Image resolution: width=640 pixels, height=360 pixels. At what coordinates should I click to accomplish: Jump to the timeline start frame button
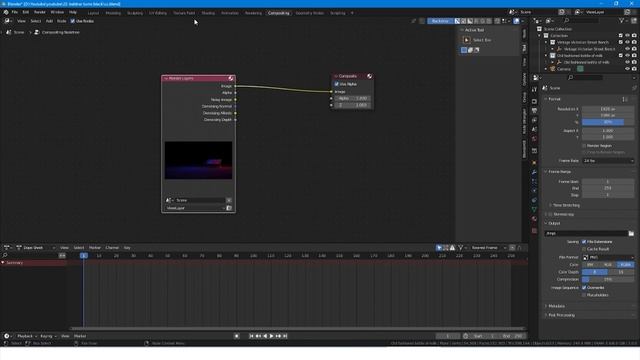[251, 336]
